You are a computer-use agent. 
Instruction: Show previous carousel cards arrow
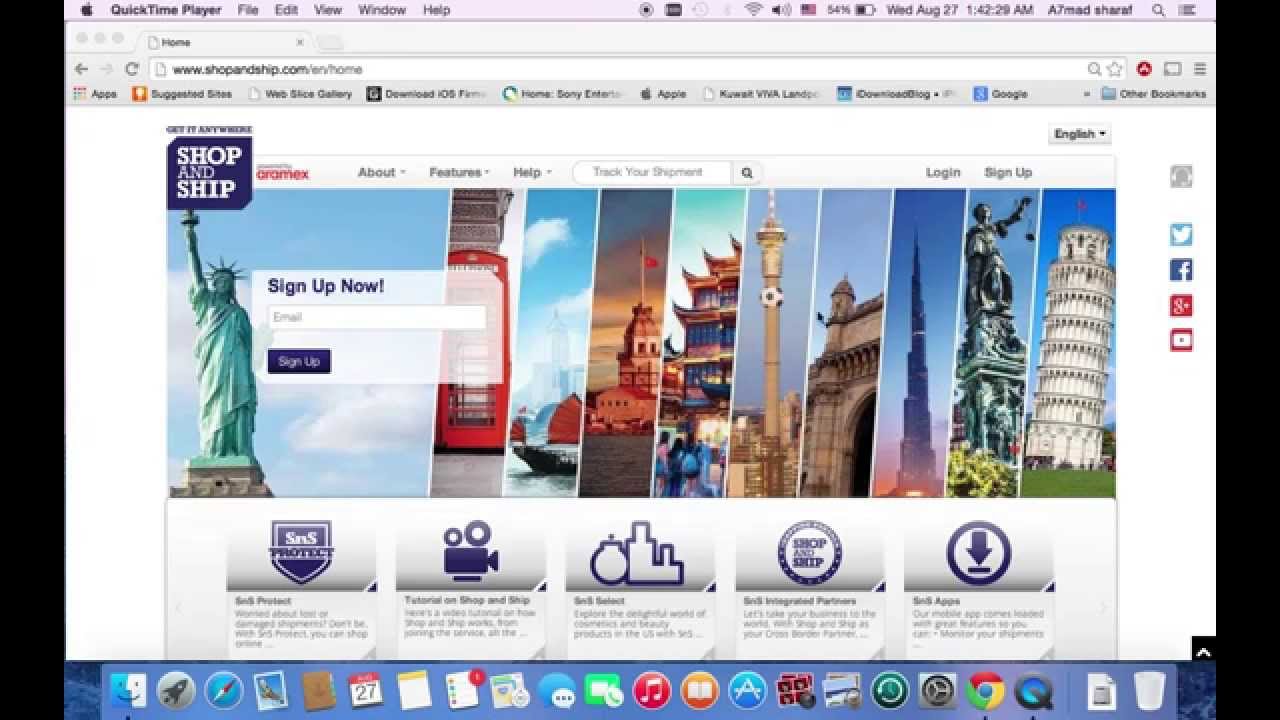tap(179, 607)
